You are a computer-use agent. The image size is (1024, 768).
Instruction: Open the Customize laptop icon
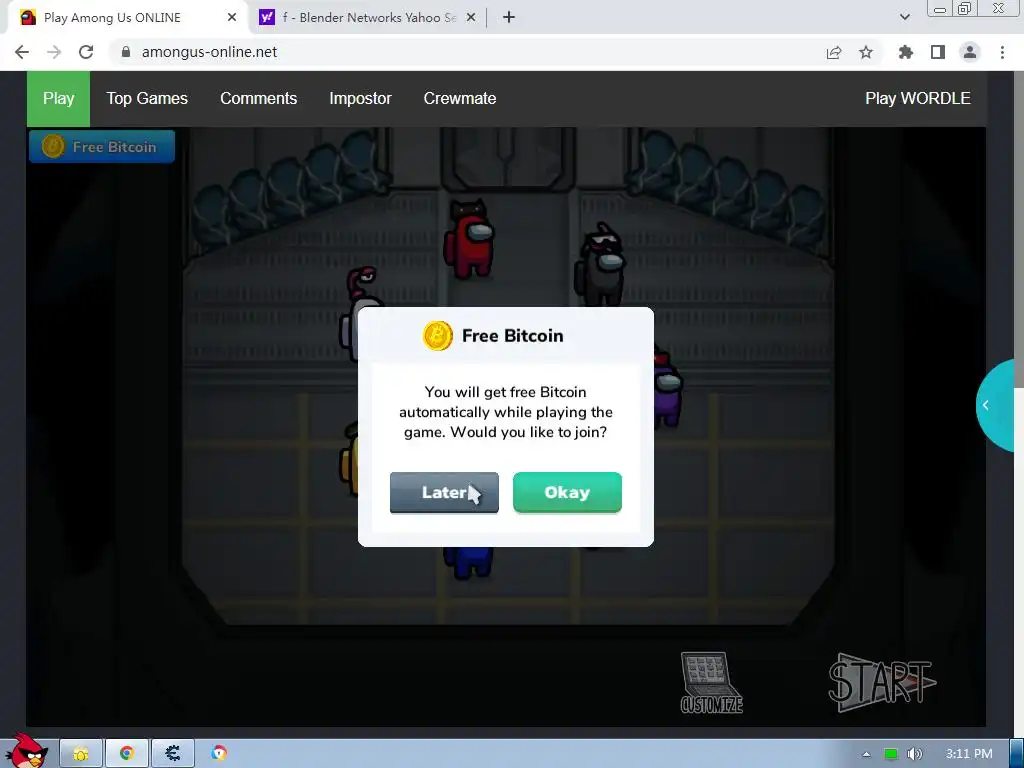(711, 682)
